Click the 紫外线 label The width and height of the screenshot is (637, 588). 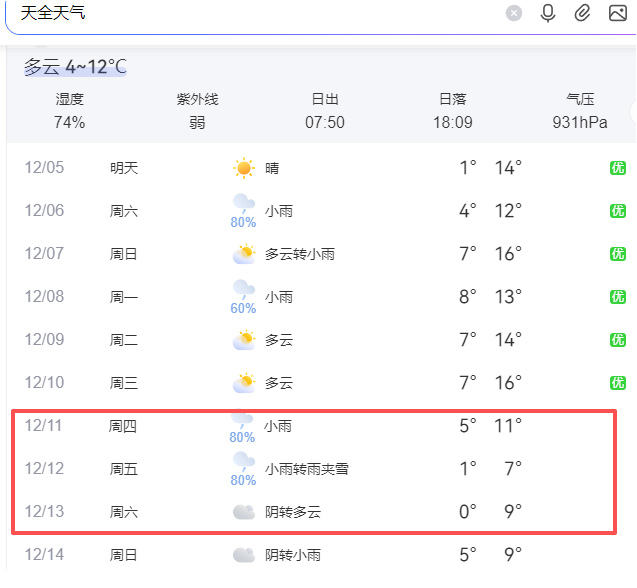pos(197,99)
